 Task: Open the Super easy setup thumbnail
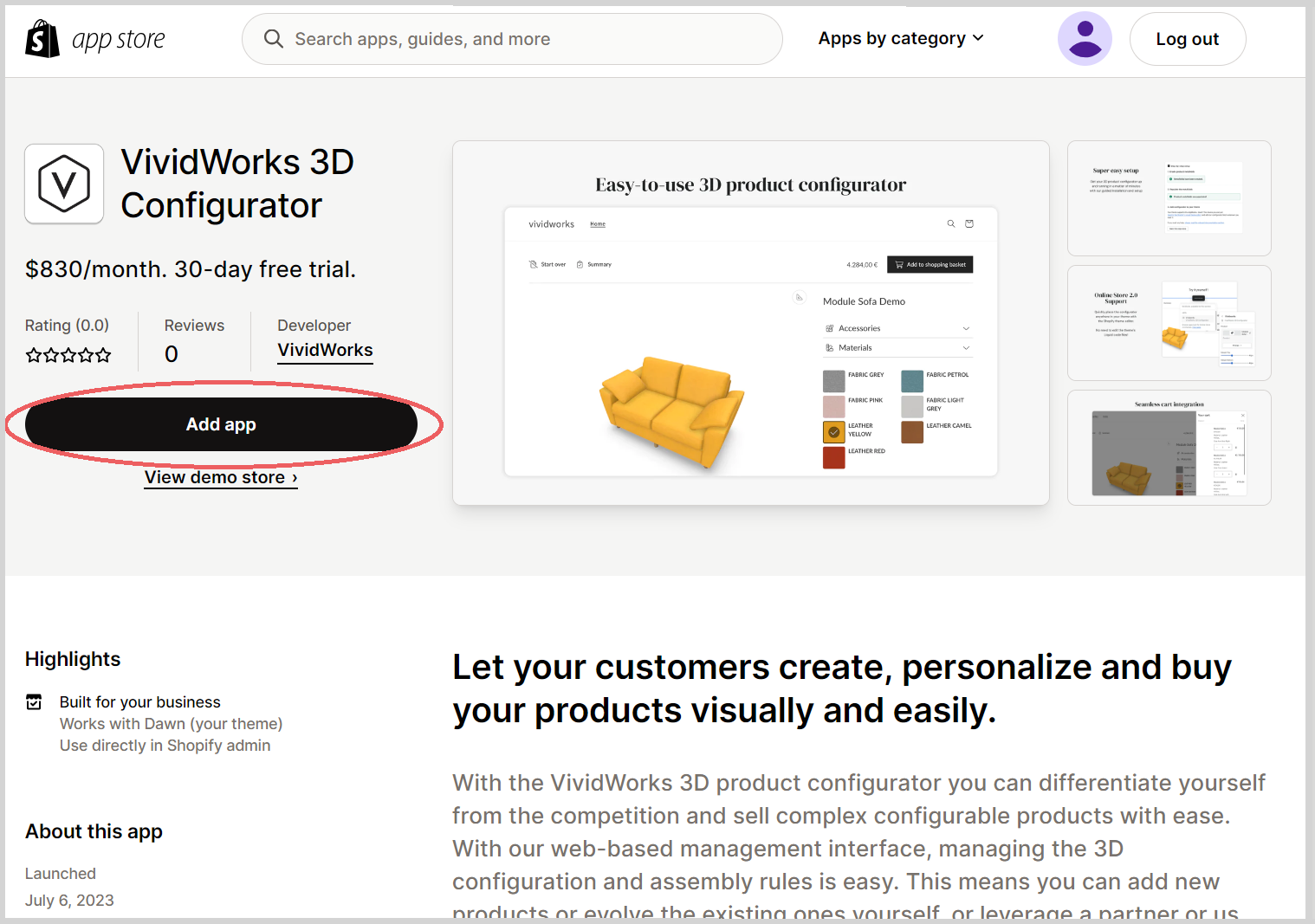[x=1169, y=198]
